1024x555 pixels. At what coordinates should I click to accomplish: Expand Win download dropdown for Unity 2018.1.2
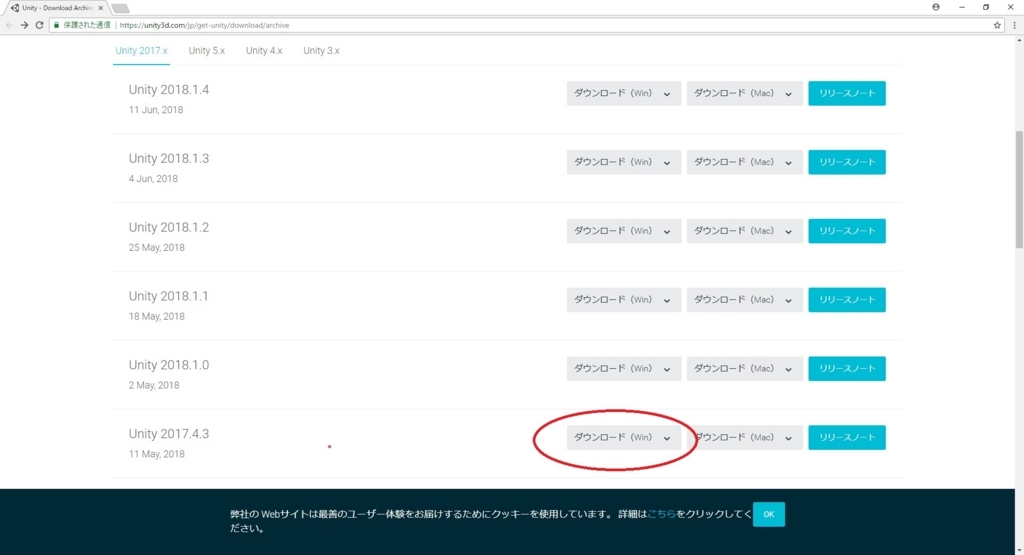click(623, 231)
